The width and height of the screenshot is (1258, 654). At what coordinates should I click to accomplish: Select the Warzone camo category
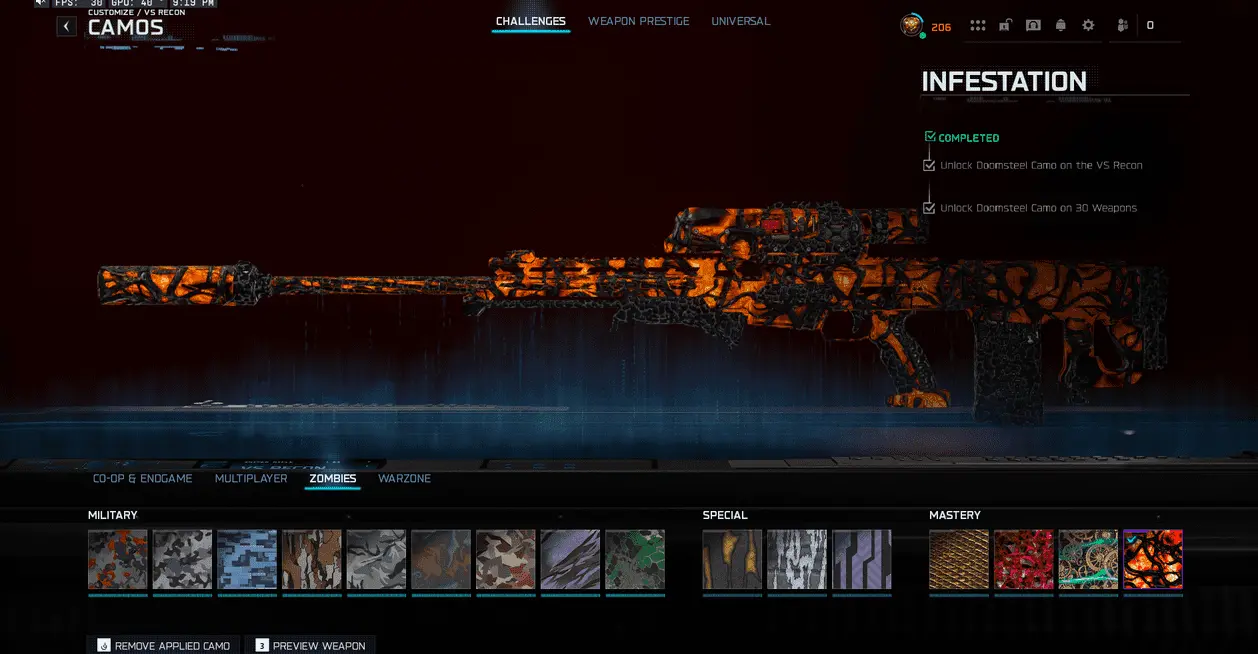(x=404, y=479)
